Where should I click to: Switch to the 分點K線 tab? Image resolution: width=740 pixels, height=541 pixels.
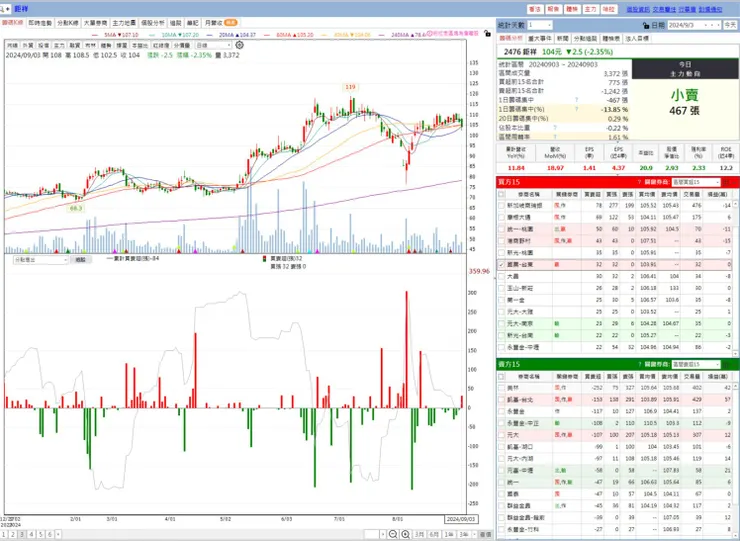[x=67, y=23]
